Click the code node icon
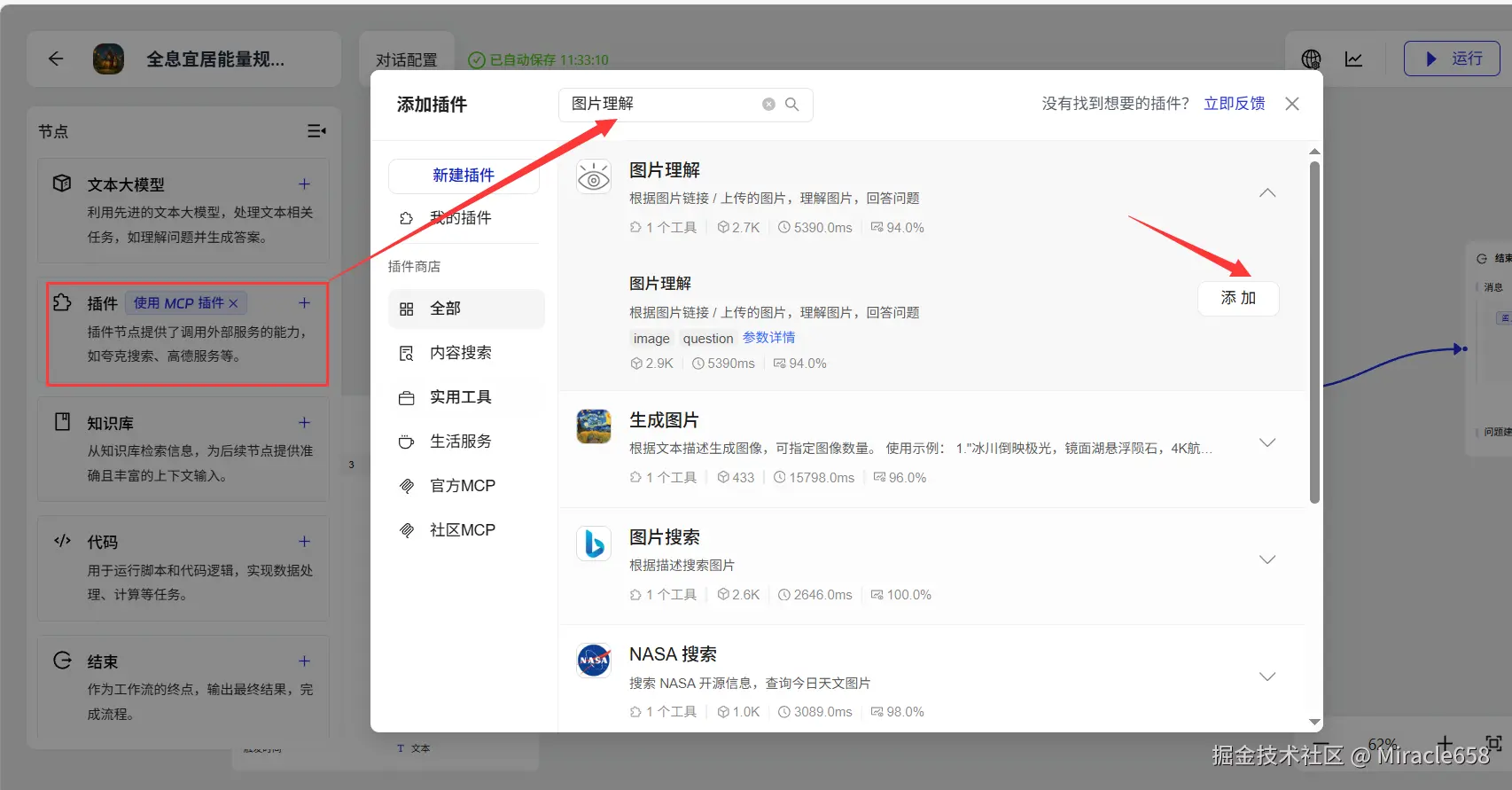This screenshot has width=1512, height=790. pyautogui.click(x=62, y=541)
